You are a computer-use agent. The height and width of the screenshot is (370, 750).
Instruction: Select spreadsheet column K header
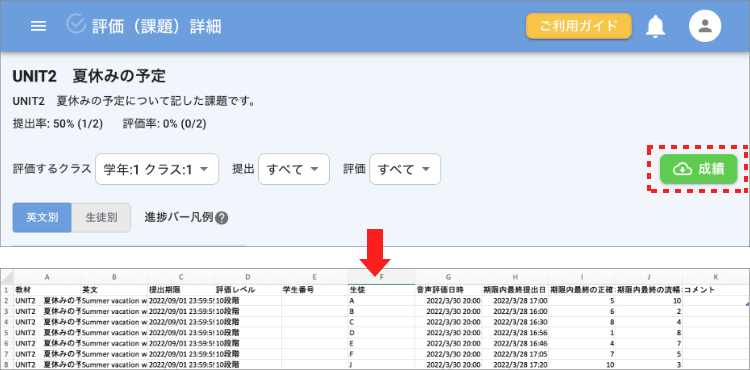click(716, 277)
